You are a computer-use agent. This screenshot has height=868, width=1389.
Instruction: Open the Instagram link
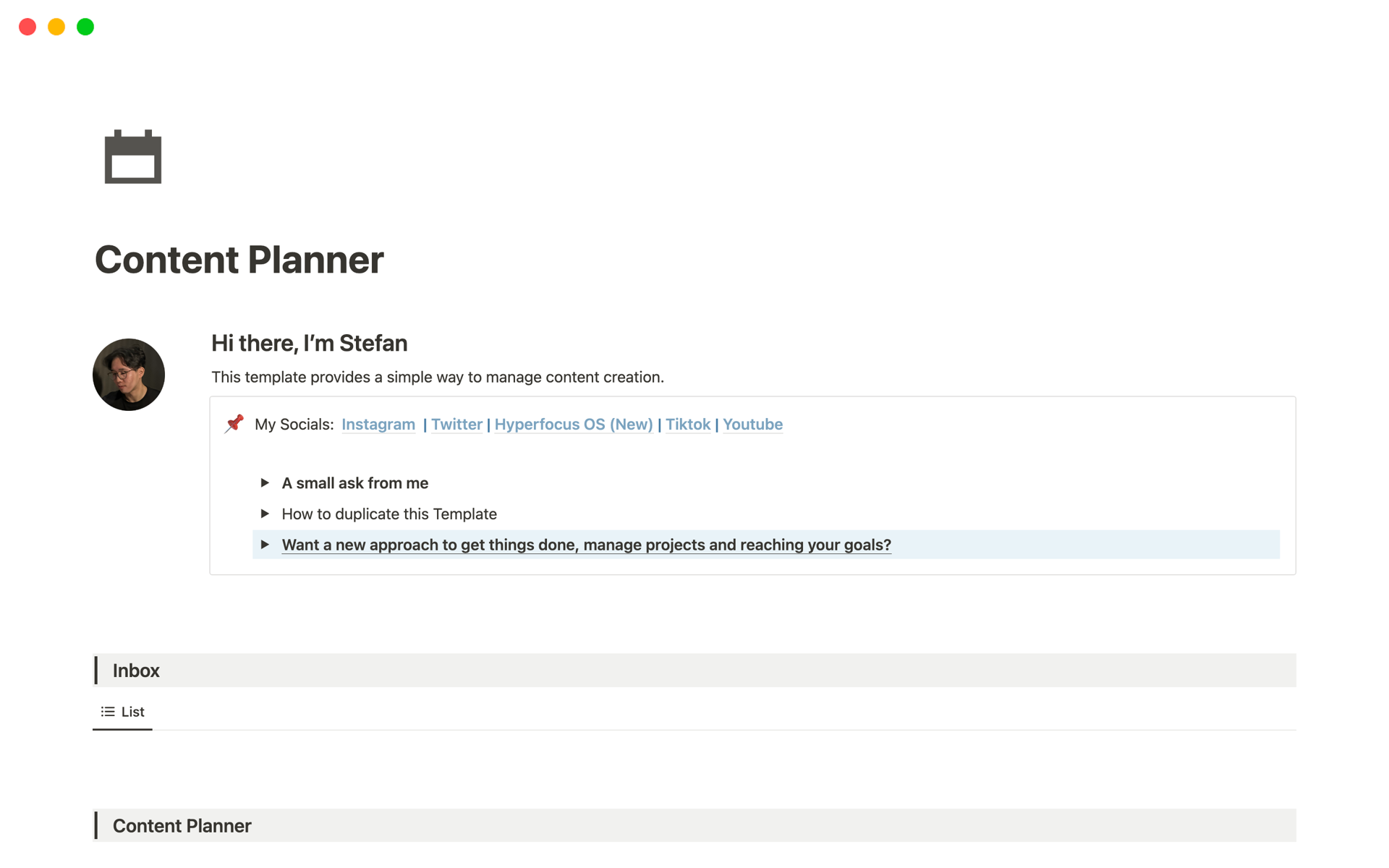tap(378, 425)
